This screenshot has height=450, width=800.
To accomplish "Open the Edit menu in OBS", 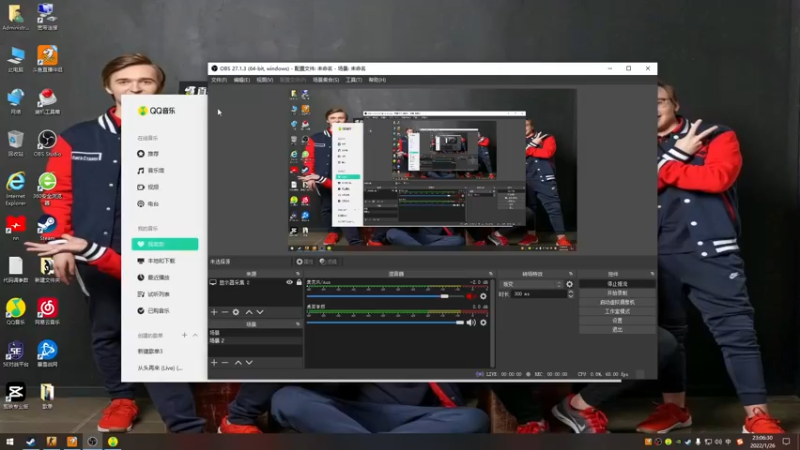I will coord(241,80).
